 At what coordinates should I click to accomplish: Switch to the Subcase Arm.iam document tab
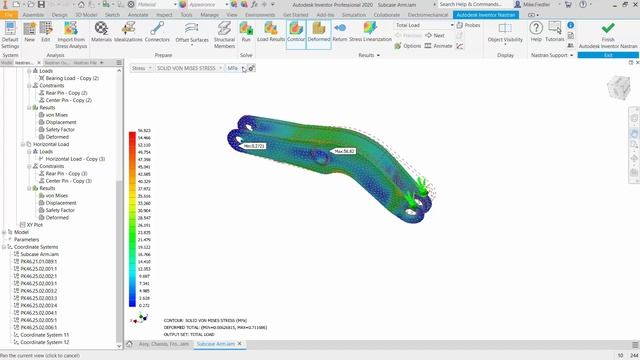click(x=216, y=344)
